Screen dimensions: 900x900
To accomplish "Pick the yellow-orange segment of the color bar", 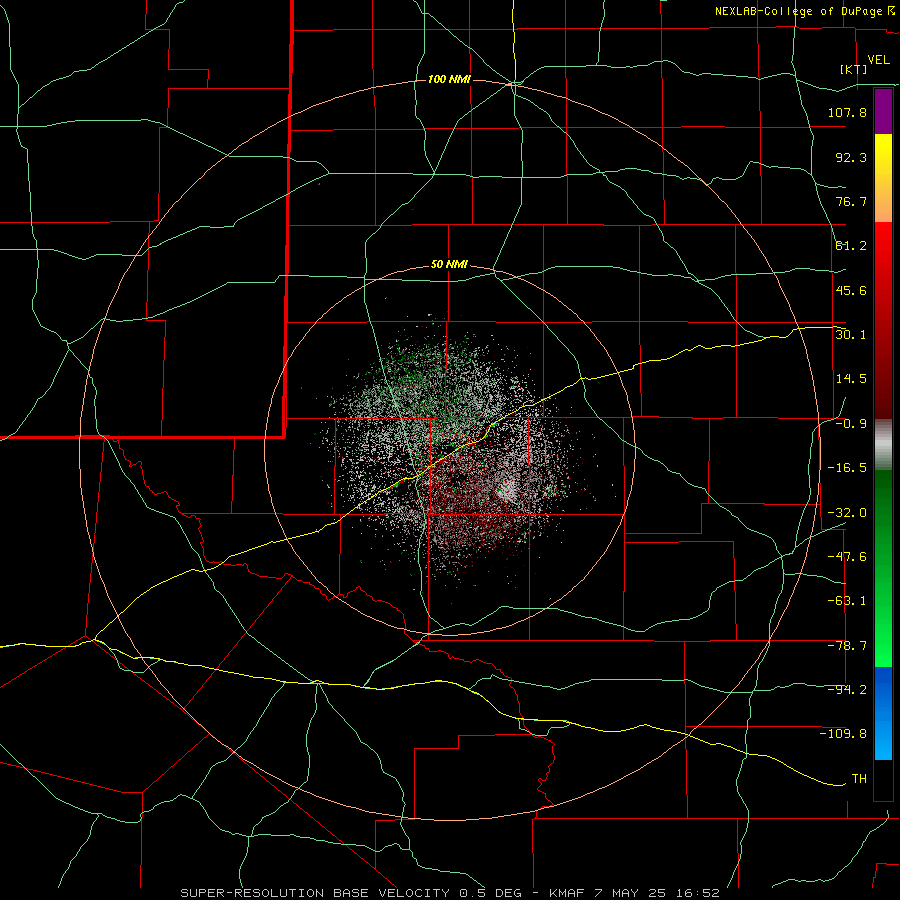I will 883,178.
